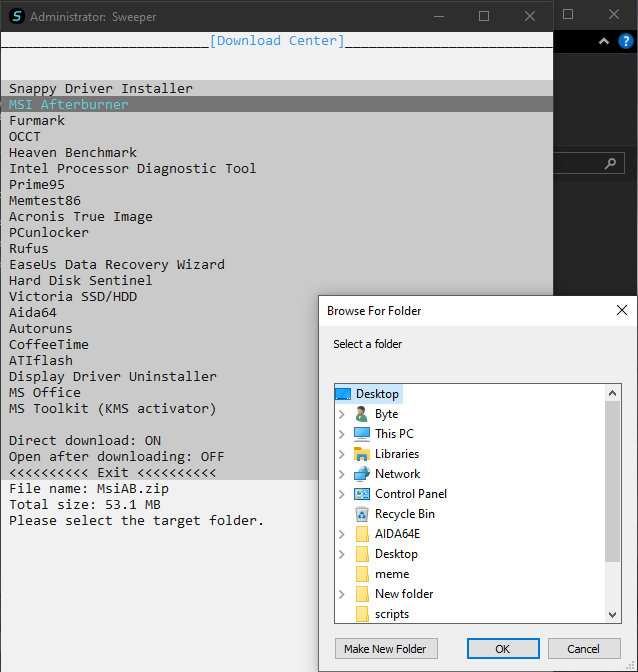638x672 pixels.
Task: Select EaseUs Data Recovery Wizard
Action: pos(117,265)
